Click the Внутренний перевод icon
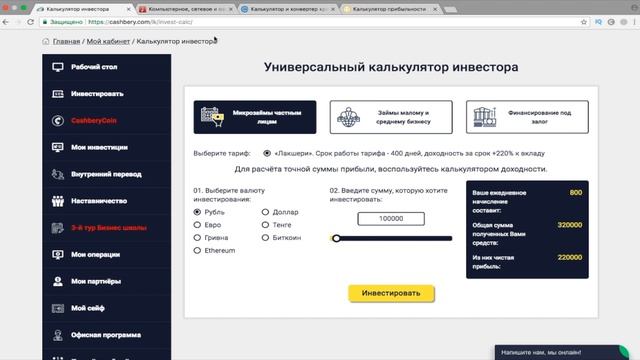Viewport: 640px width, 360px height. [58, 174]
